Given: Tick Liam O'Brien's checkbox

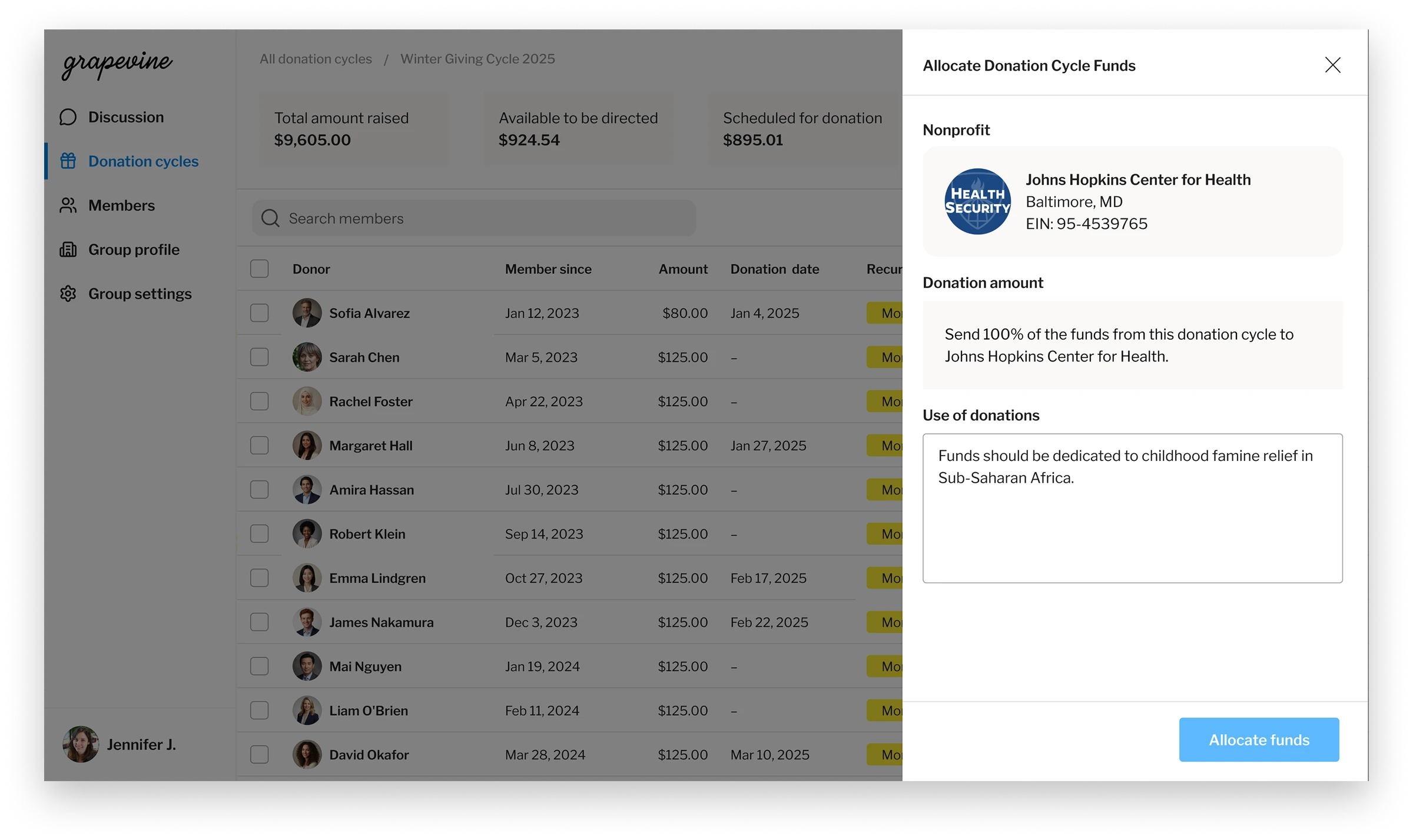Looking at the screenshot, I should coord(259,710).
